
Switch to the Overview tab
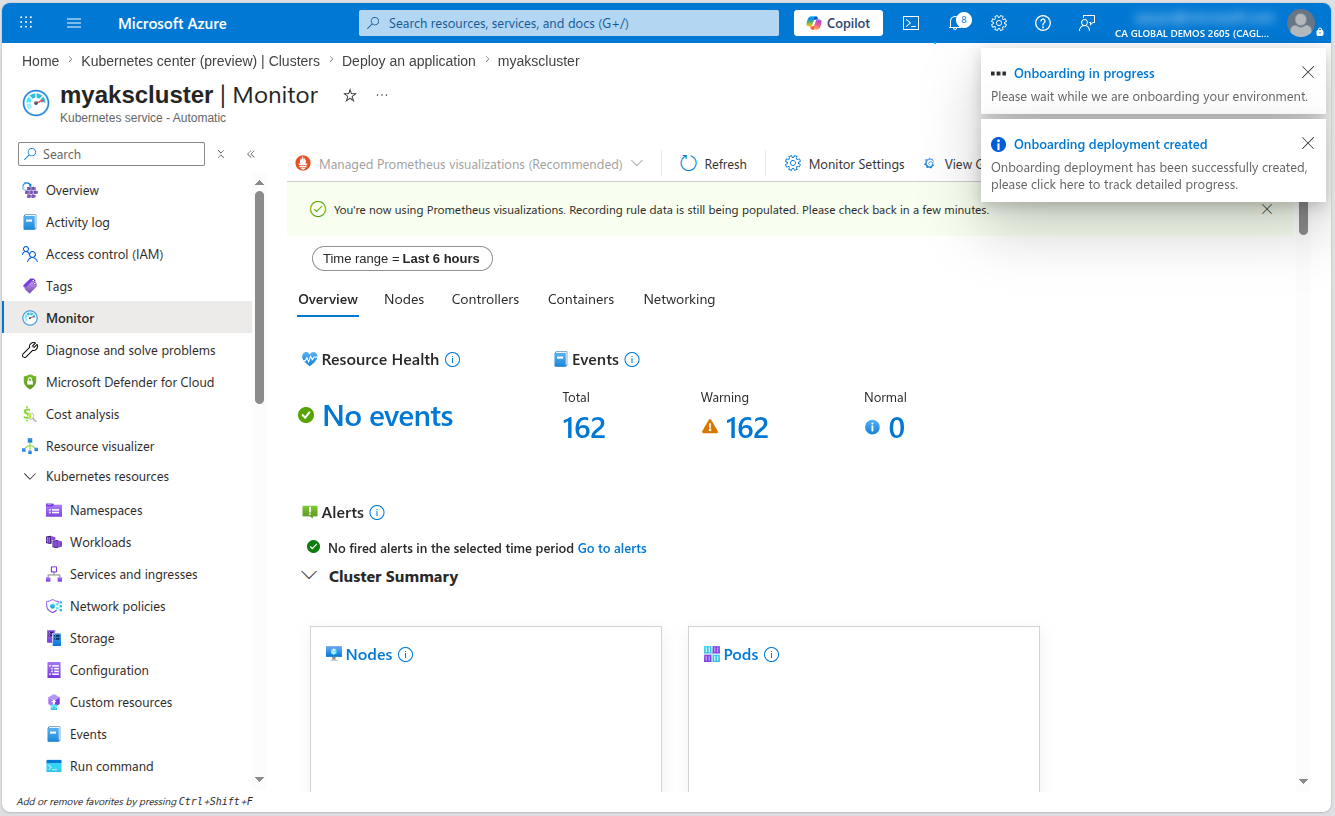[328, 299]
